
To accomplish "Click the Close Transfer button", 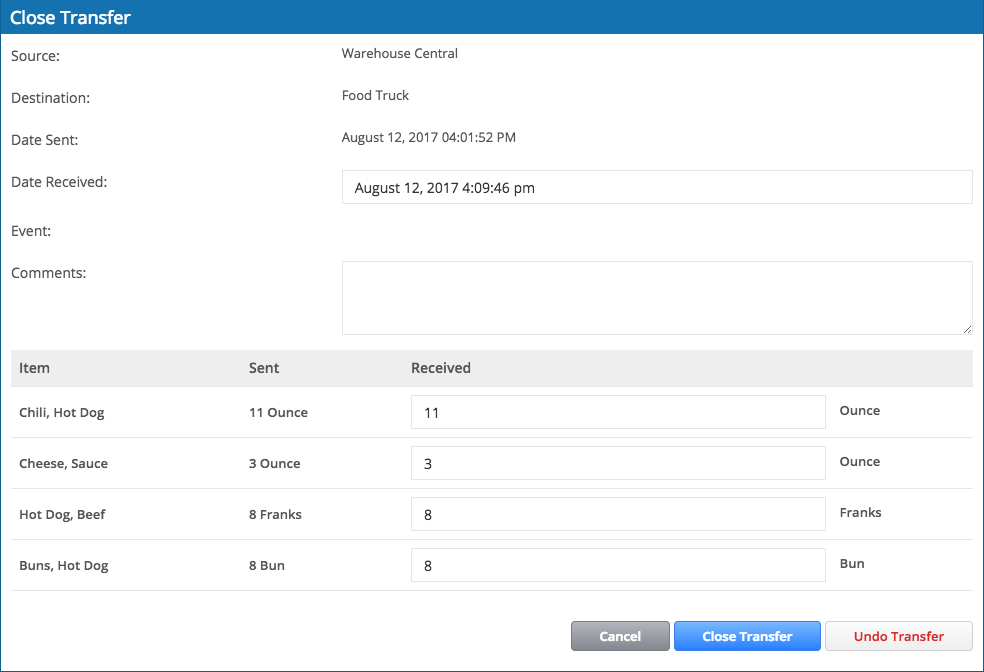I will click(747, 636).
